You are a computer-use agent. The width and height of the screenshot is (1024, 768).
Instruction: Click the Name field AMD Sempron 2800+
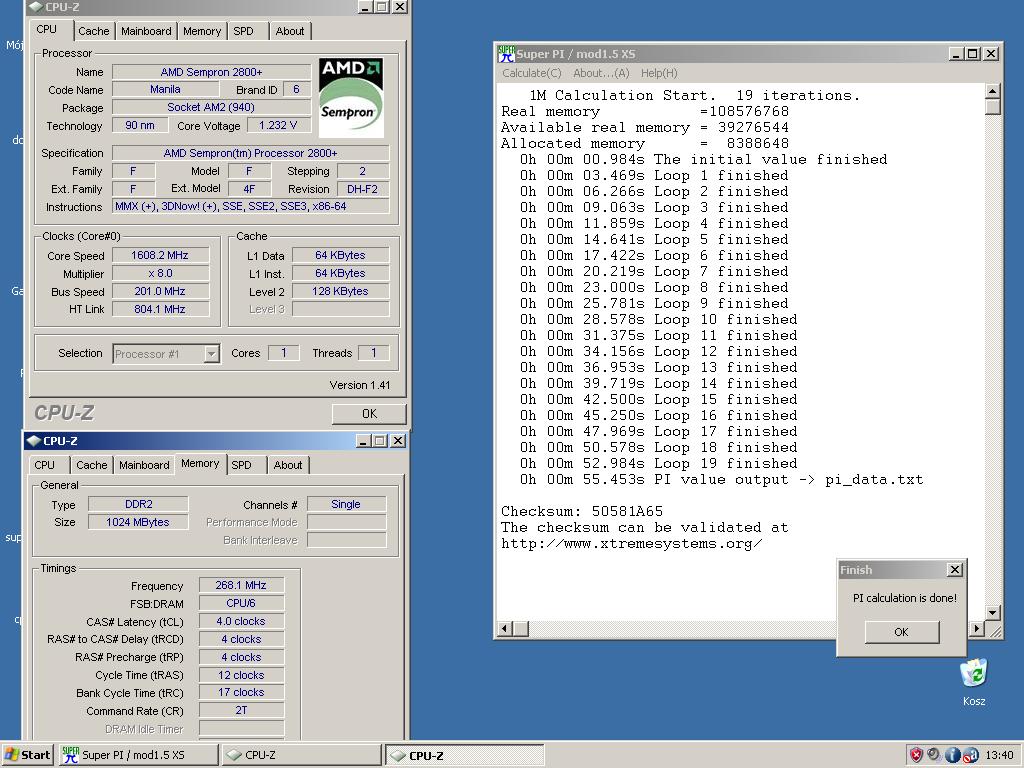[212, 72]
